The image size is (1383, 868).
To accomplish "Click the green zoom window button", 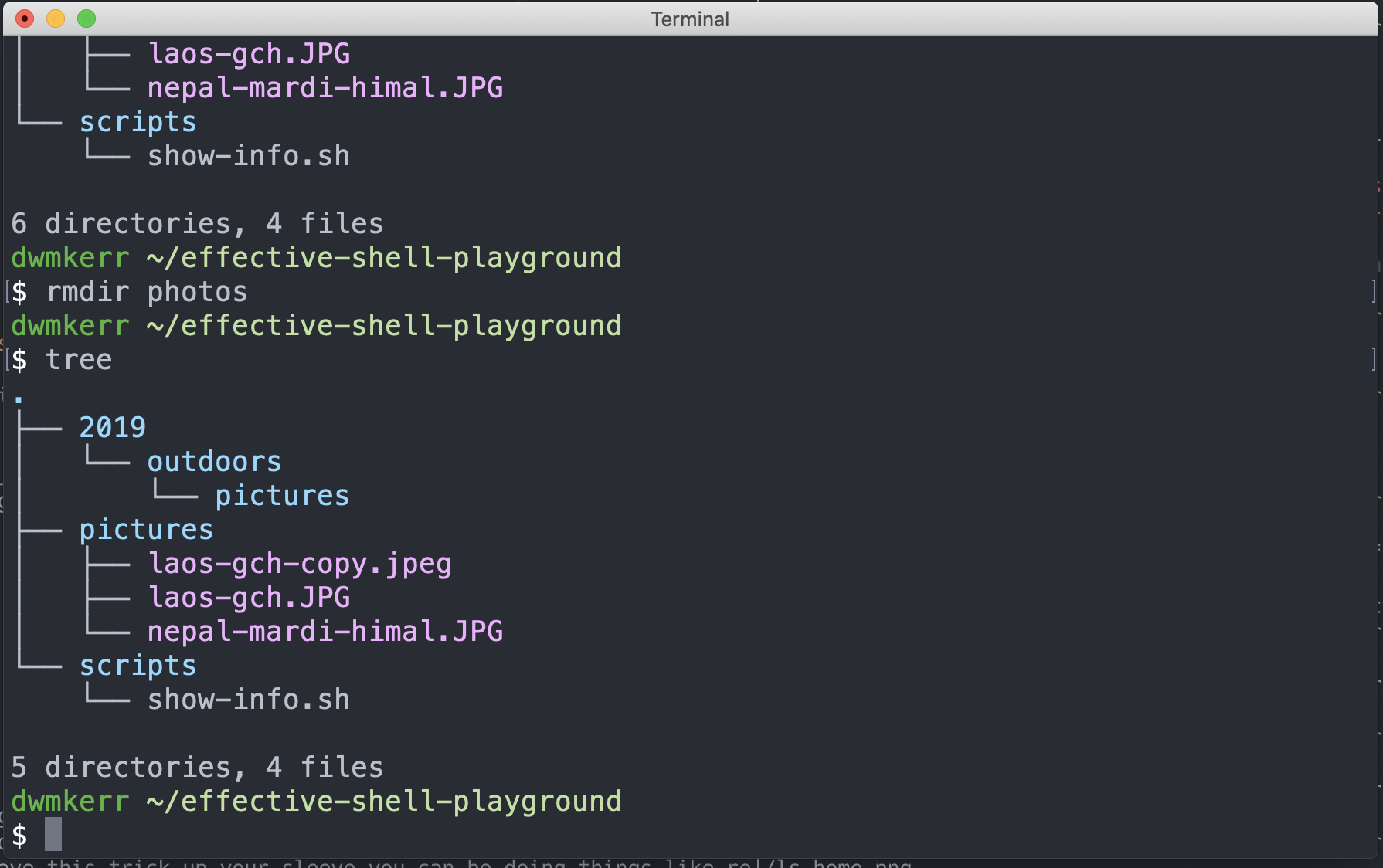I will tap(87, 19).
